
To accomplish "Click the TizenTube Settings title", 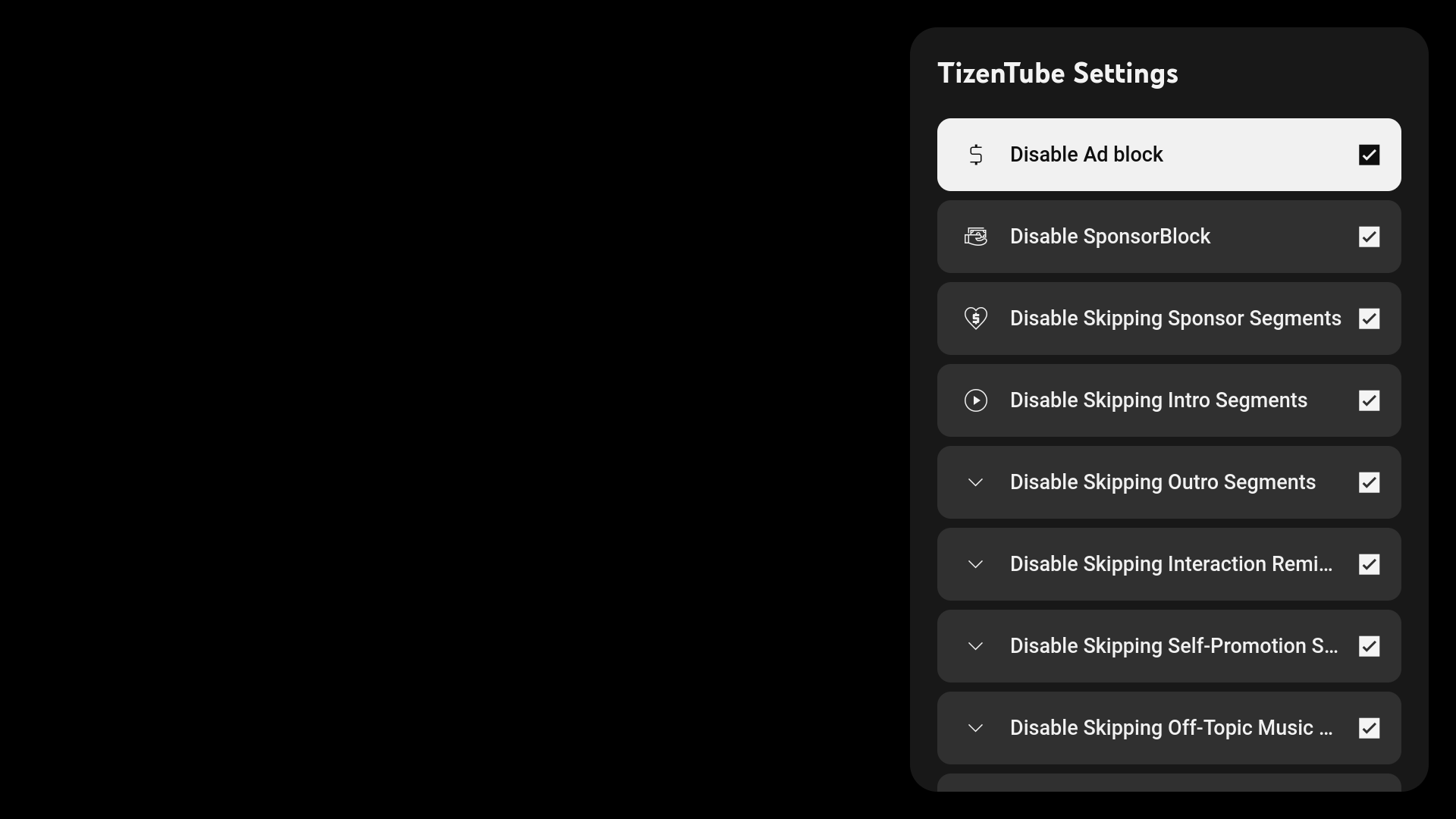I will 1058,74.
